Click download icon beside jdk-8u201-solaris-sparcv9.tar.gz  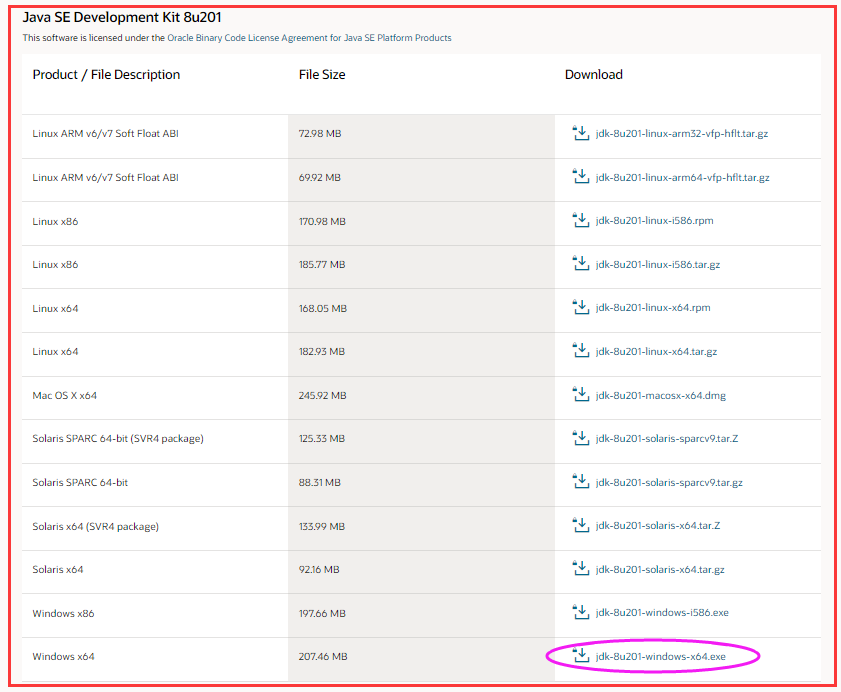pyautogui.click(x=580, y=481)
